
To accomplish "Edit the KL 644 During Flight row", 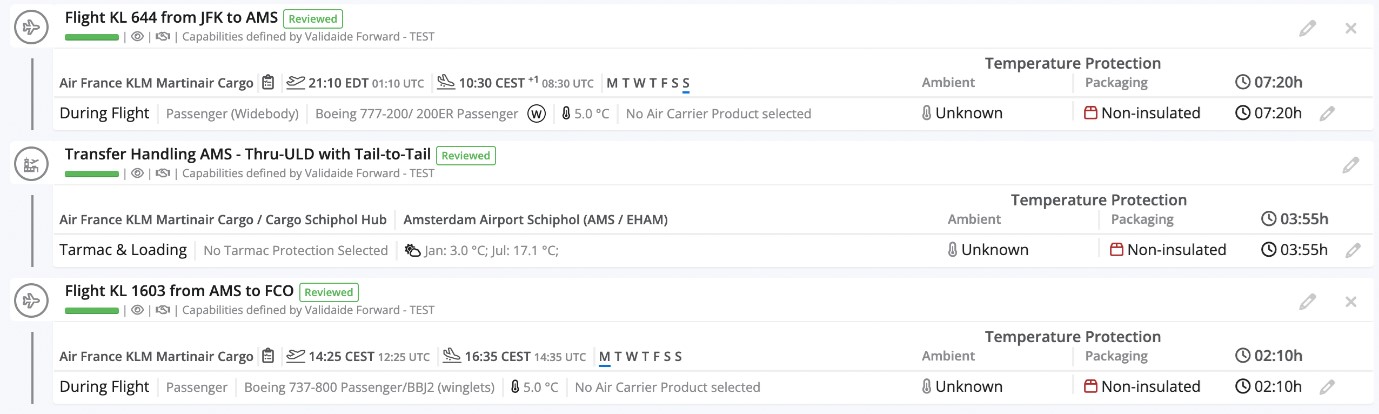I will 1327,114.
